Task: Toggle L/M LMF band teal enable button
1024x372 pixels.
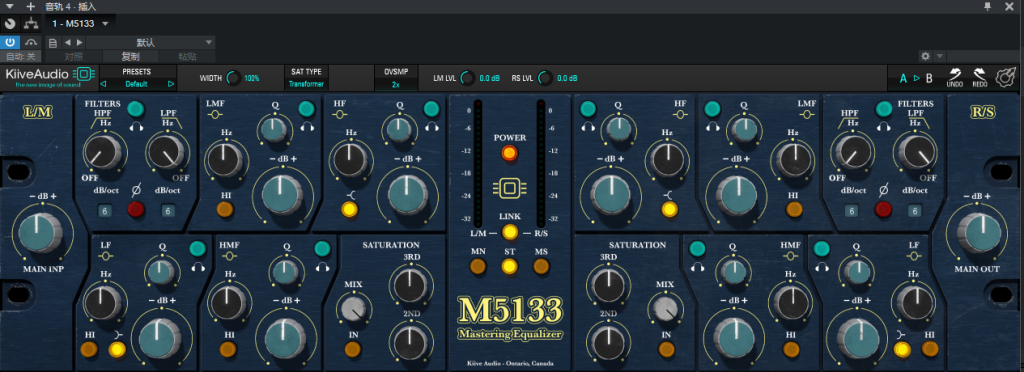Action: 306,108
